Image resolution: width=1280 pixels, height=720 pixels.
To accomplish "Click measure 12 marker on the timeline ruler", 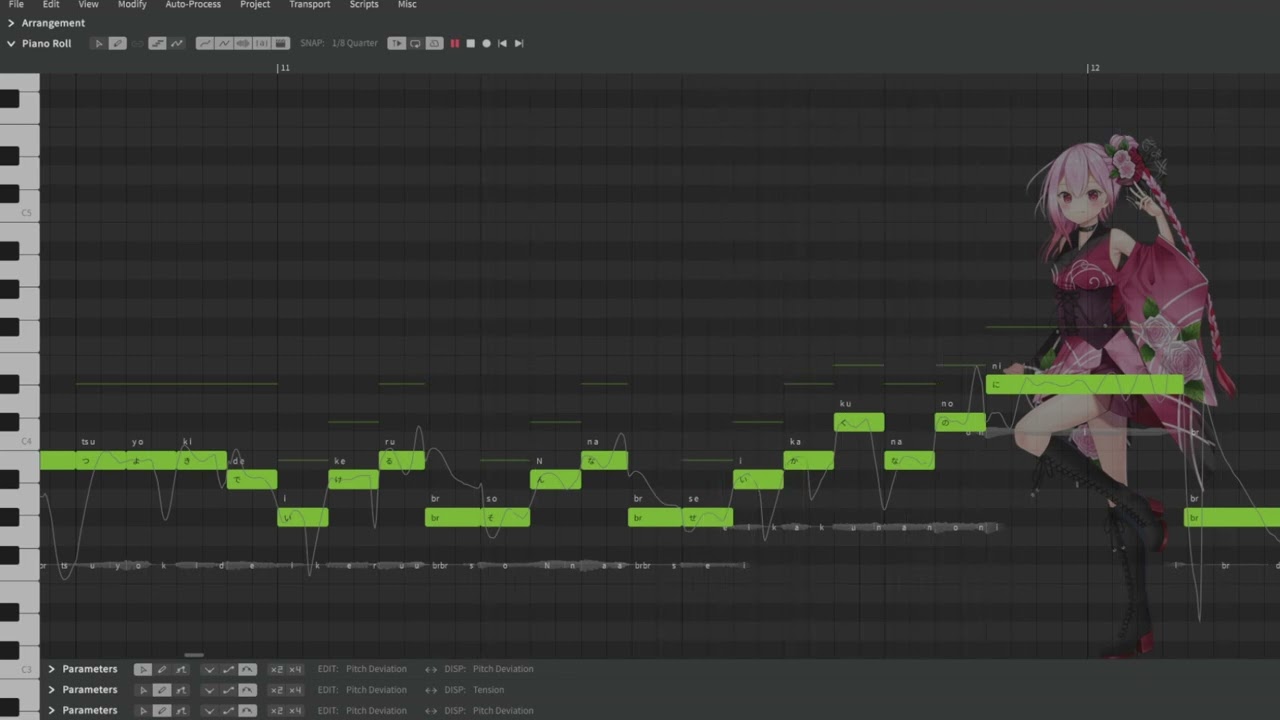I will click(x=1093, y=68).
